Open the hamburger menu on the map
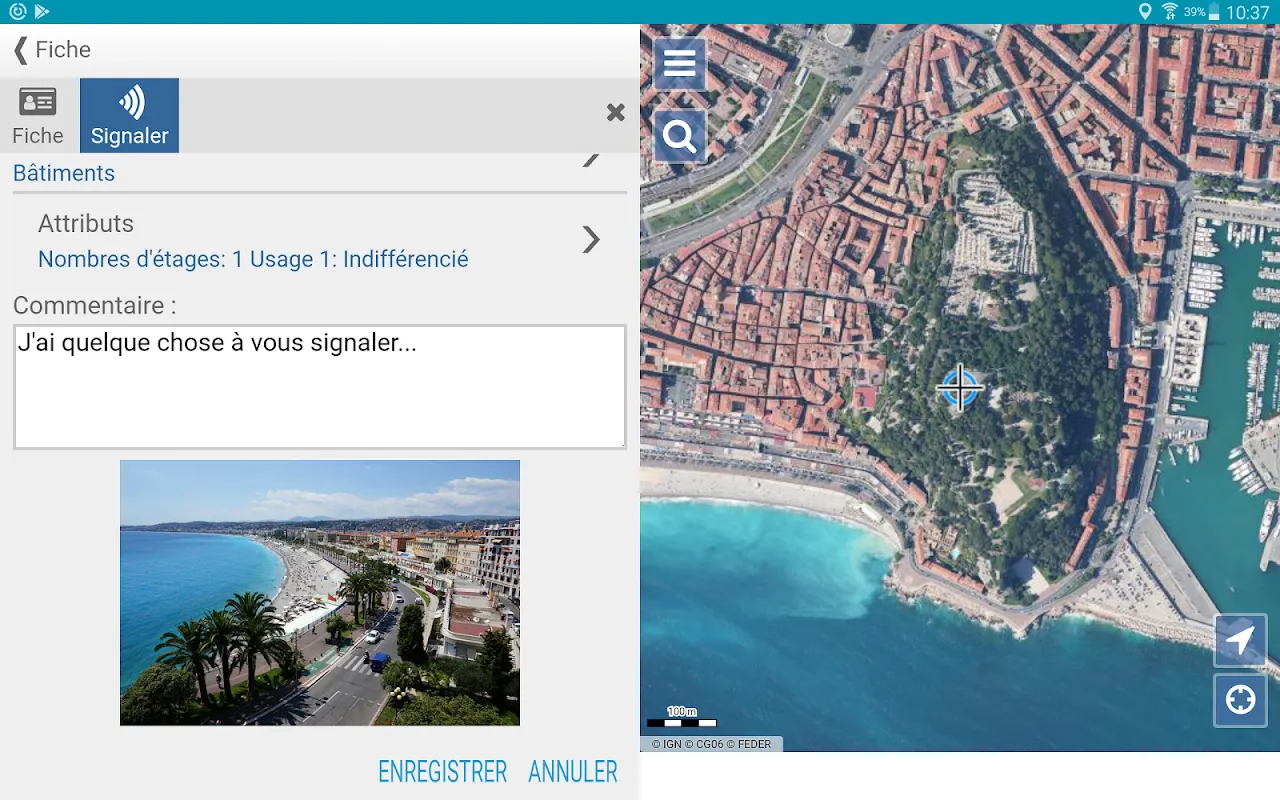The image size is (1280, 800). tap(680, 64)
